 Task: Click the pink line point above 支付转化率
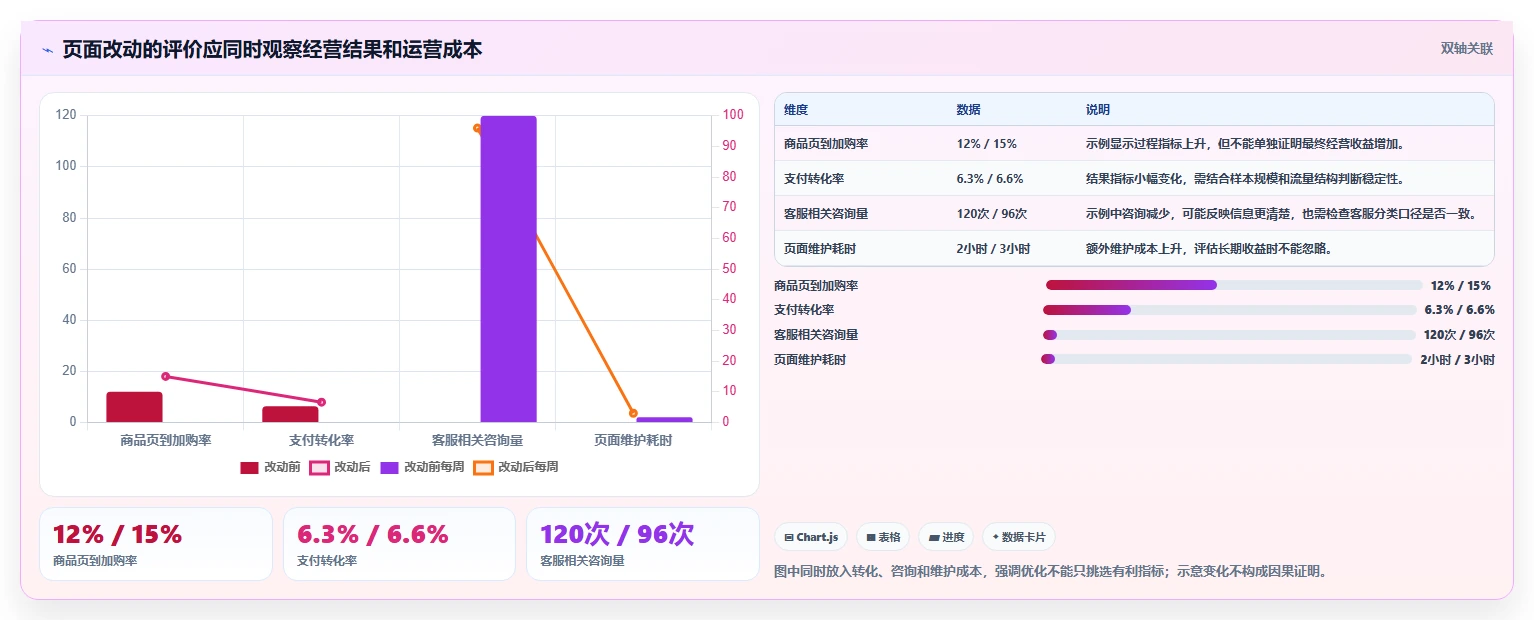point(322,402)
